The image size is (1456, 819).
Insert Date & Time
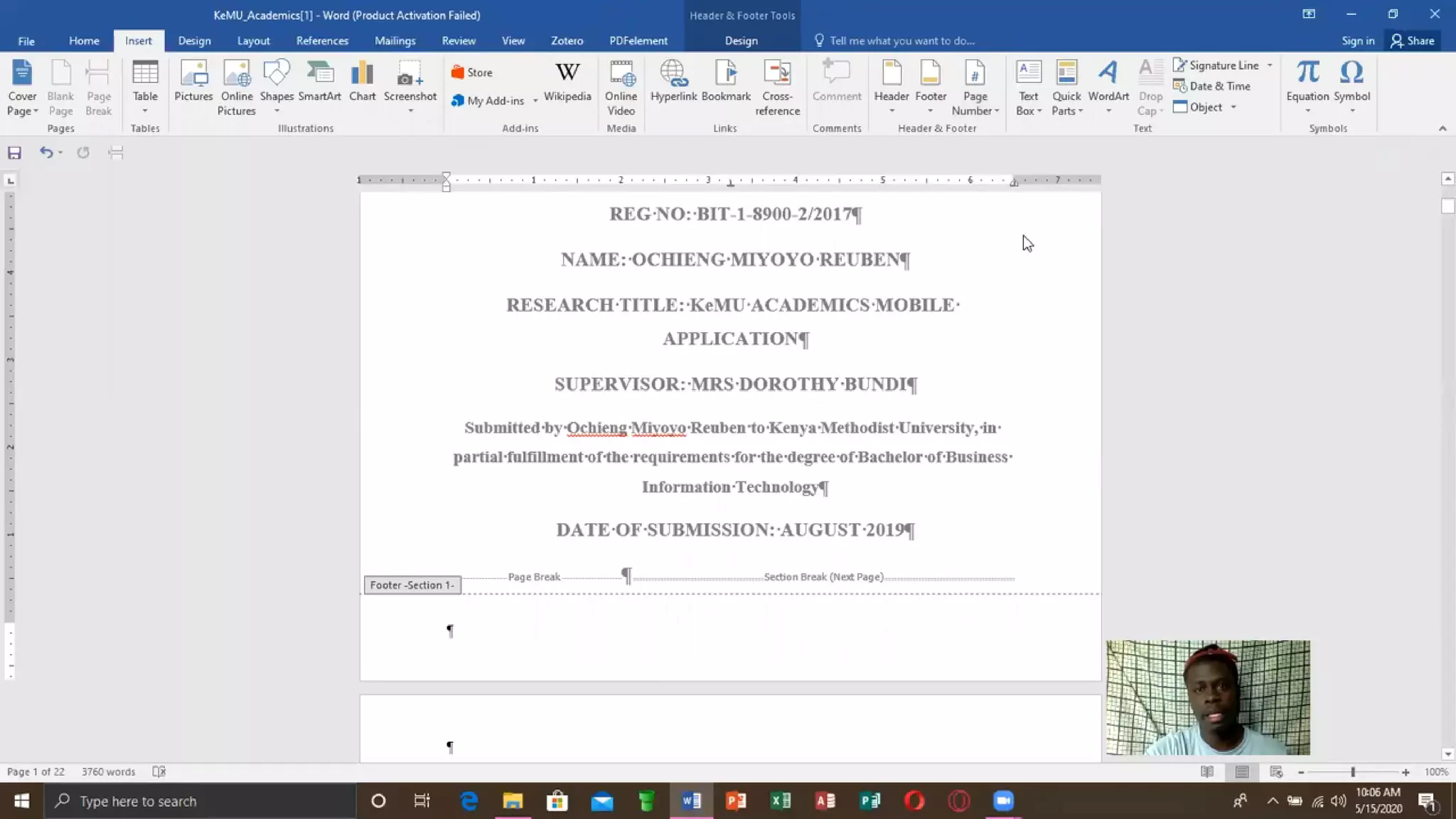tap(1212, 86)
